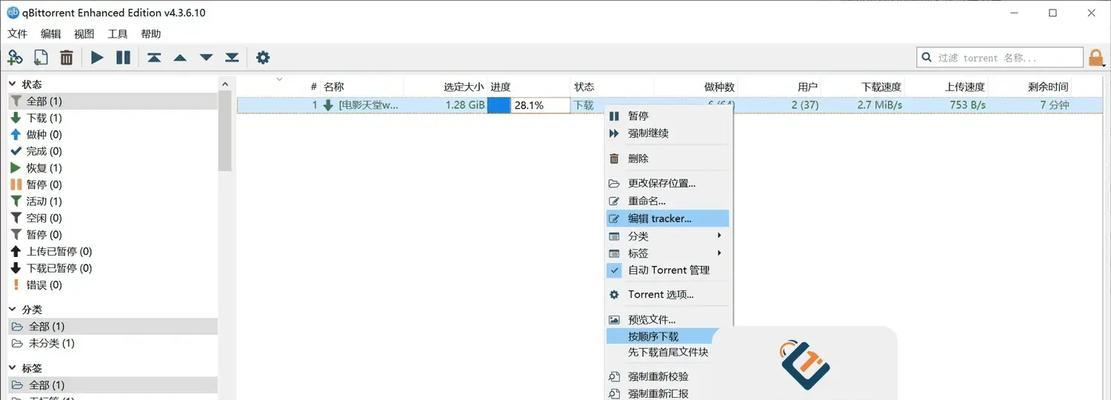
Task: Click the add torrent file toolbar icon
Action: [41, 57]
